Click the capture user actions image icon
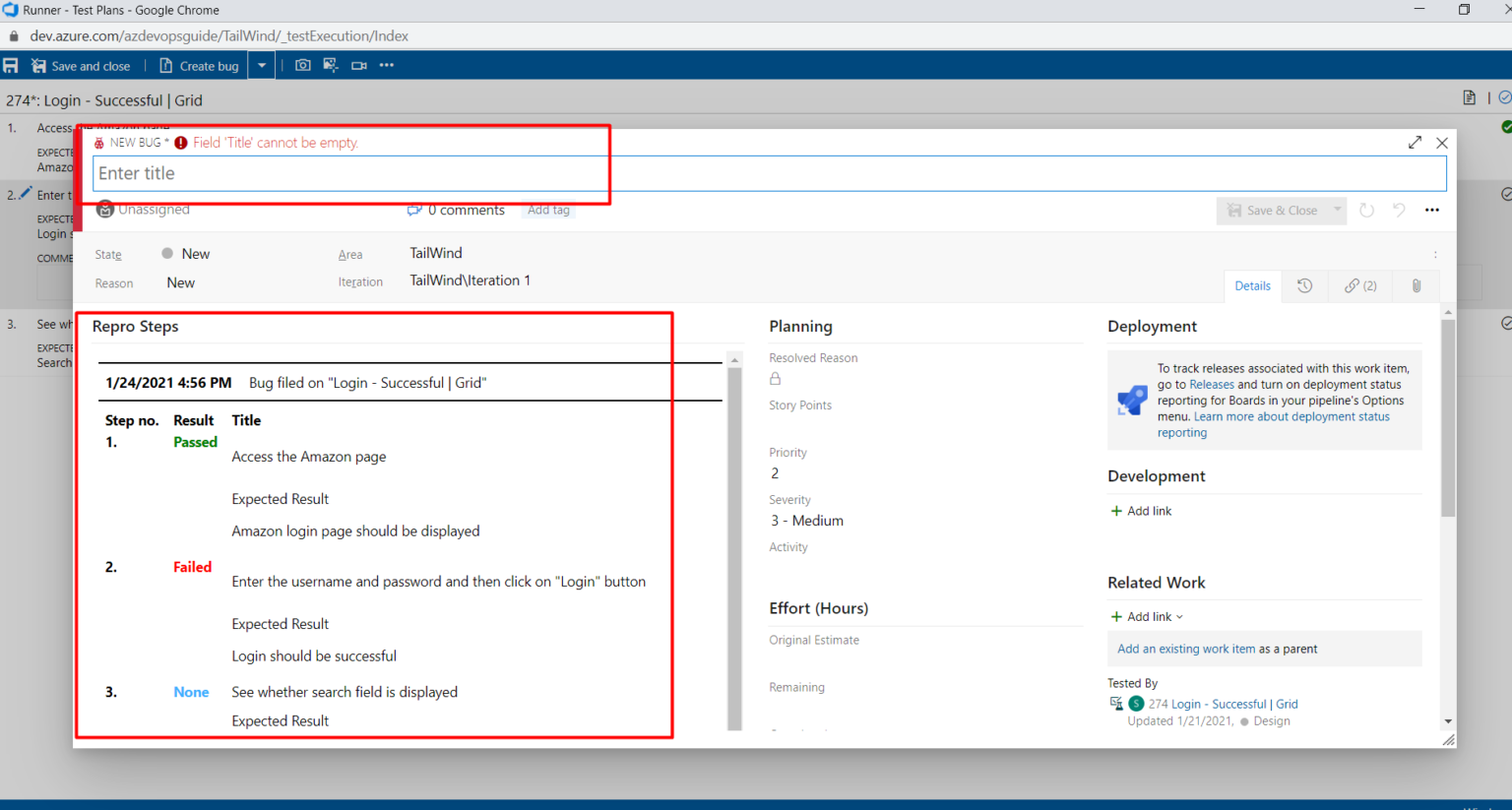The width and height of the screenshot is (1512, 810). 331,66
